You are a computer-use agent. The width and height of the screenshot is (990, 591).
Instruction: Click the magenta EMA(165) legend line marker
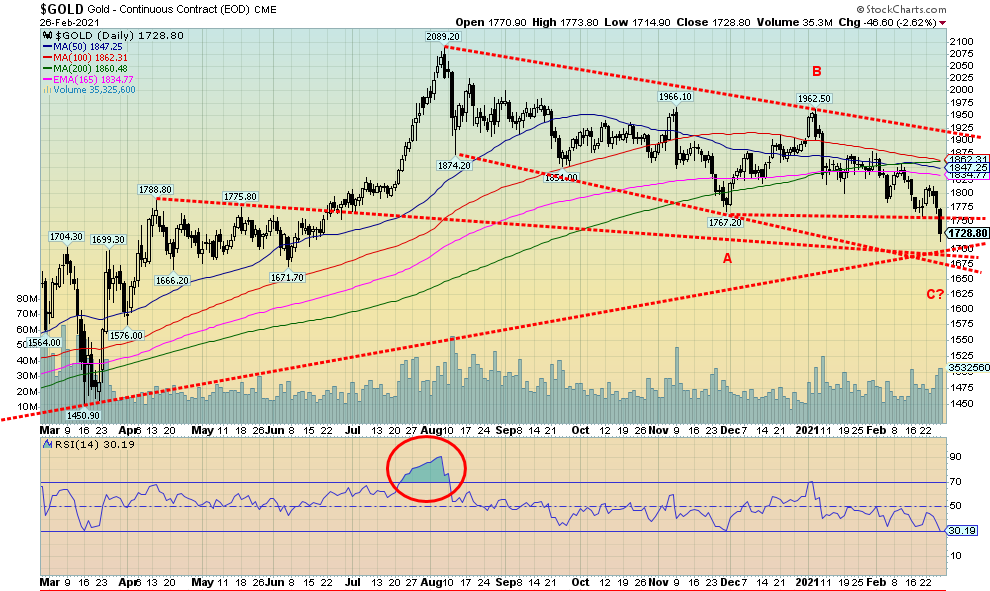(47, 80)
